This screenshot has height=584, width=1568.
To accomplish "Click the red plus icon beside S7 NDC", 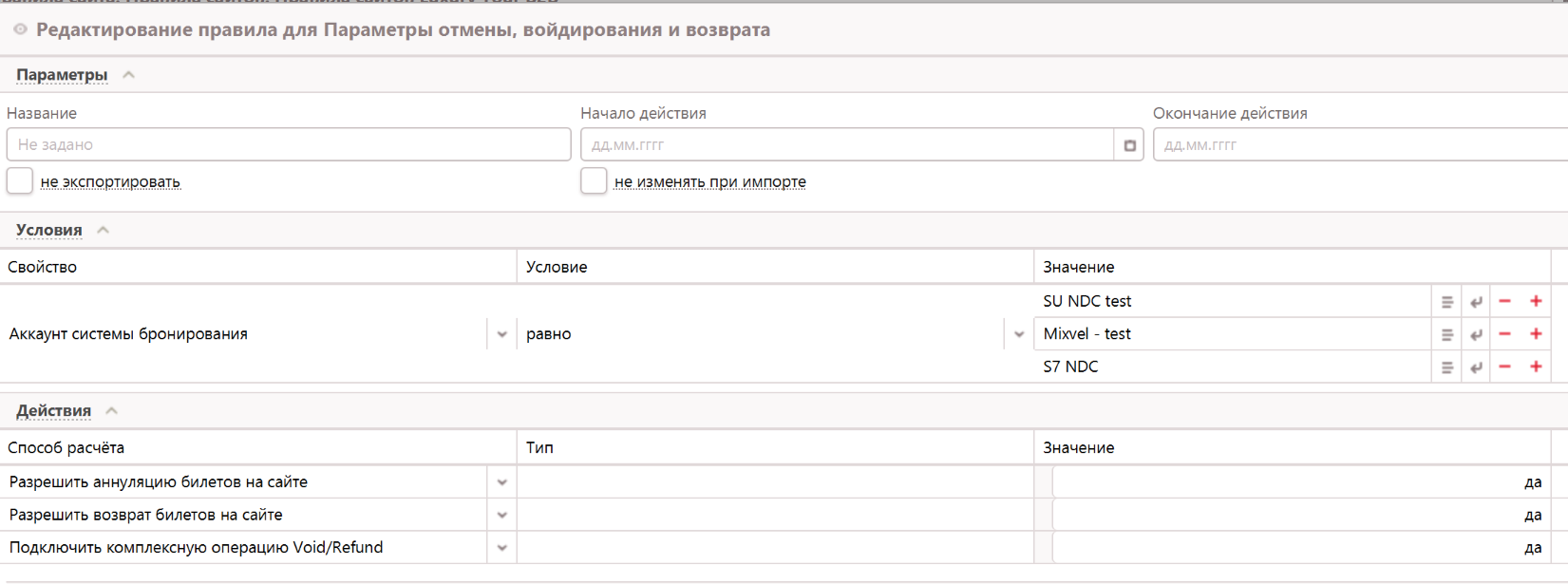I will click(x=1536, y=367).
